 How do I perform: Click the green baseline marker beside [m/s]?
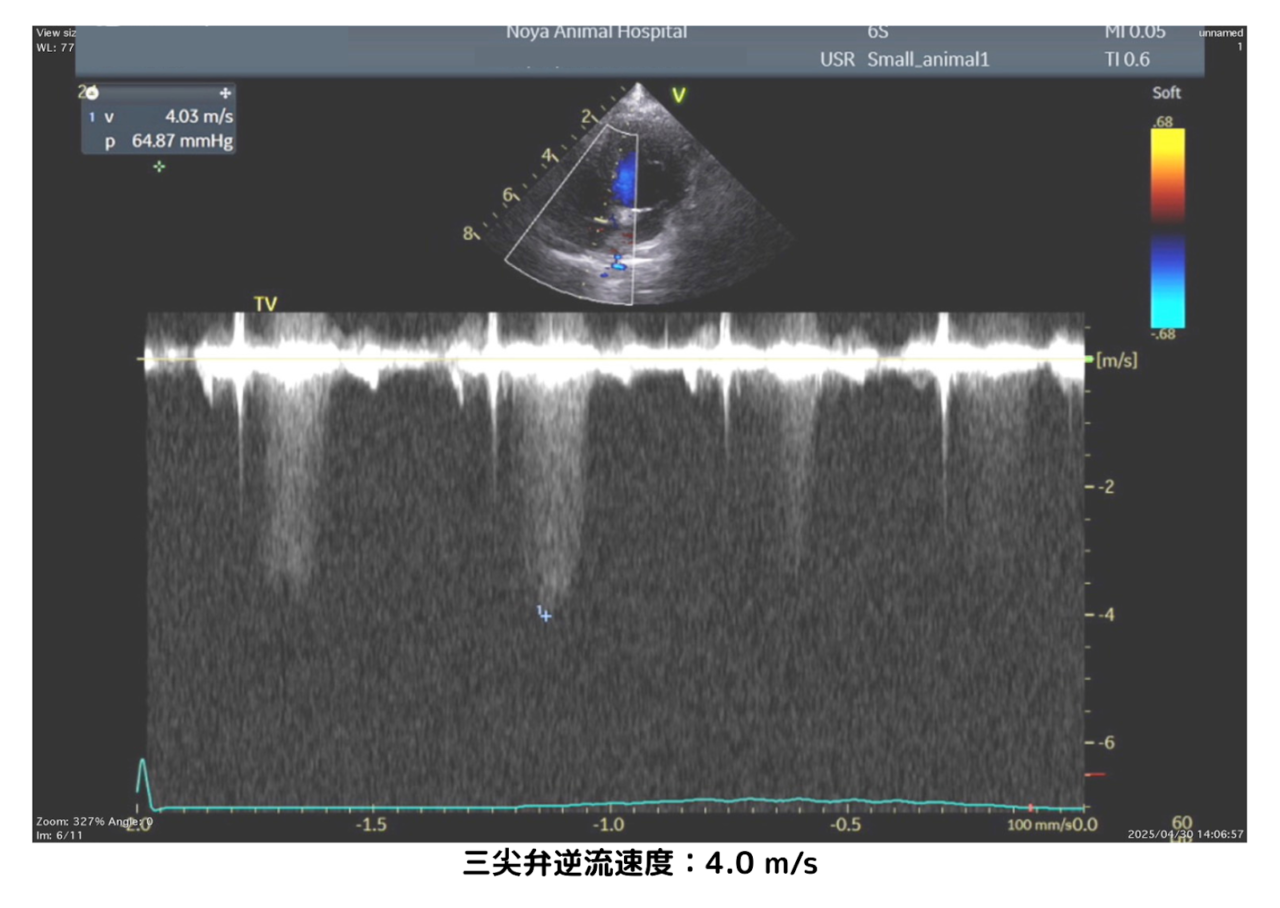pos(1089,359)
